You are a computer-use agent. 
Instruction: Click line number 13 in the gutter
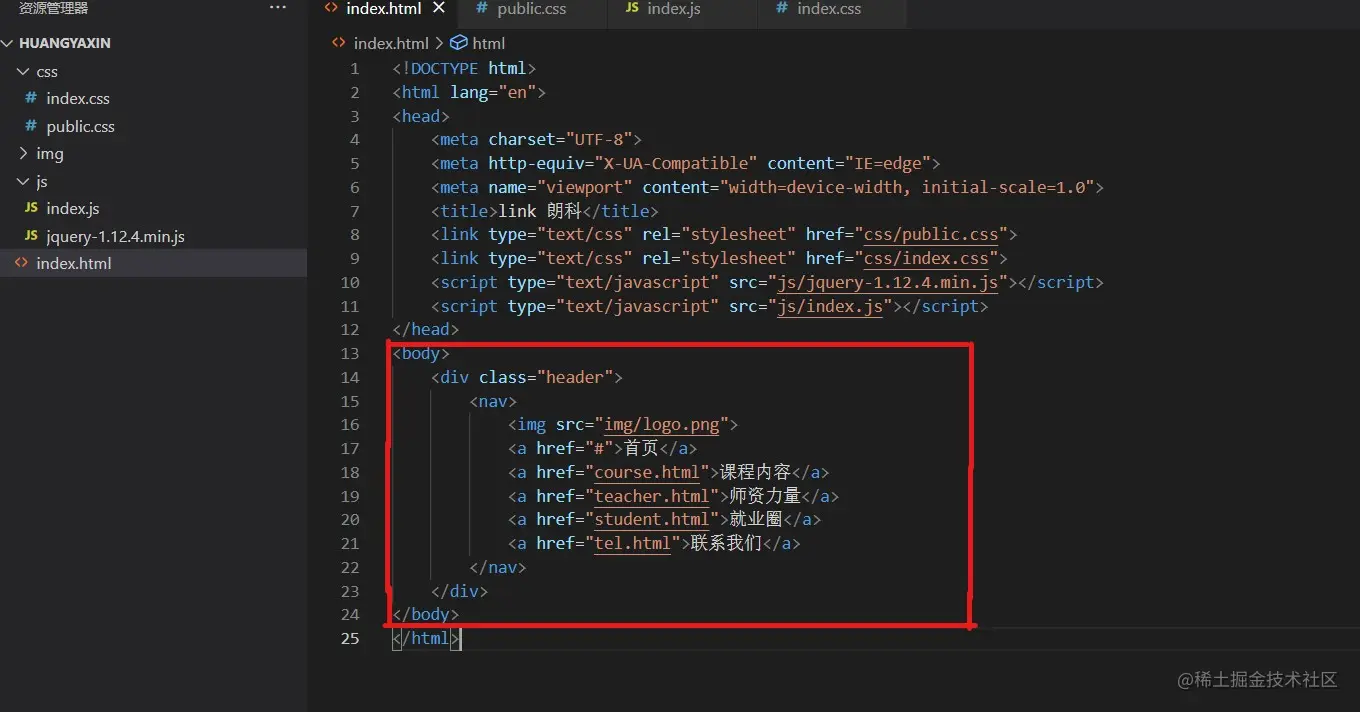[x=349, y=354]
